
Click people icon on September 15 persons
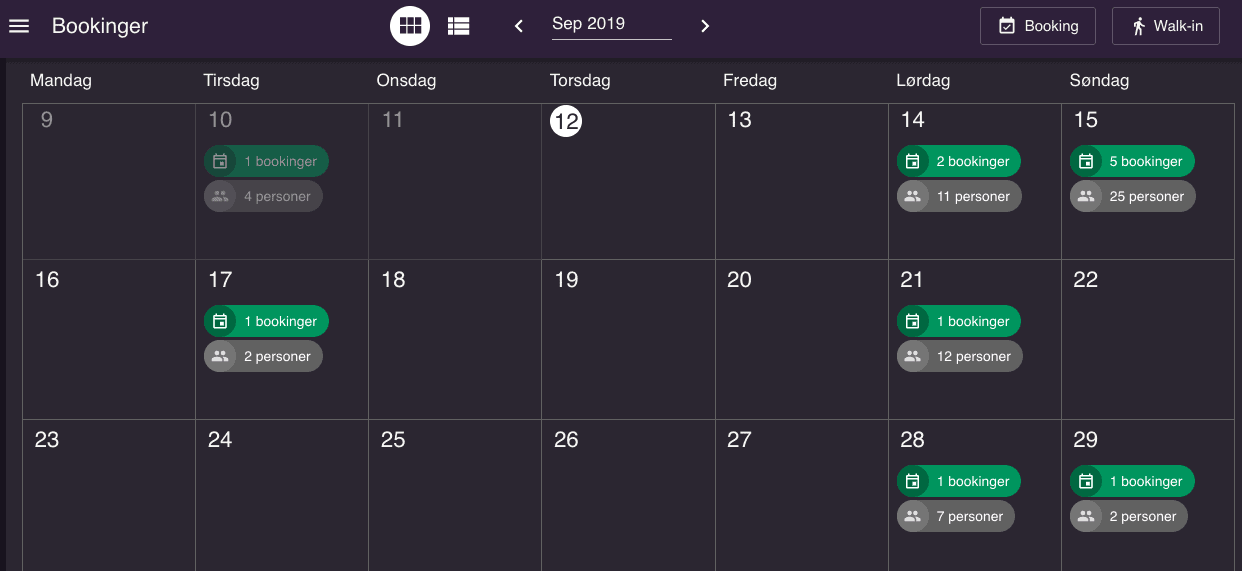(x=1086, y=196)
